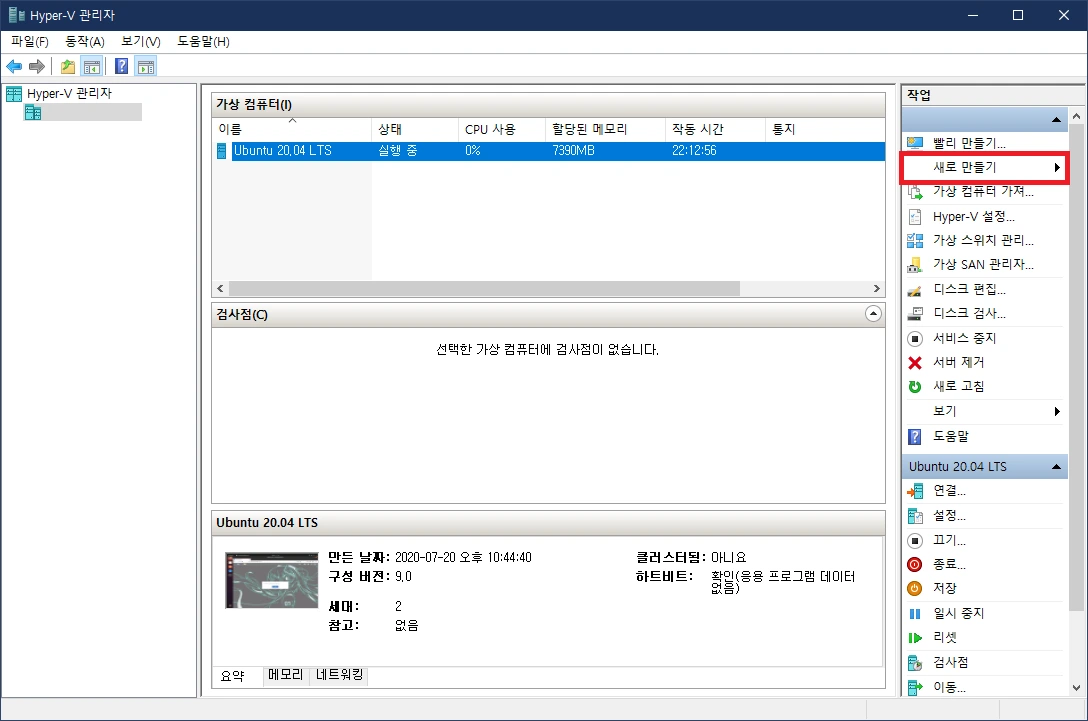Select the Hyper-V 관리자 tree root

click(69, 93)
